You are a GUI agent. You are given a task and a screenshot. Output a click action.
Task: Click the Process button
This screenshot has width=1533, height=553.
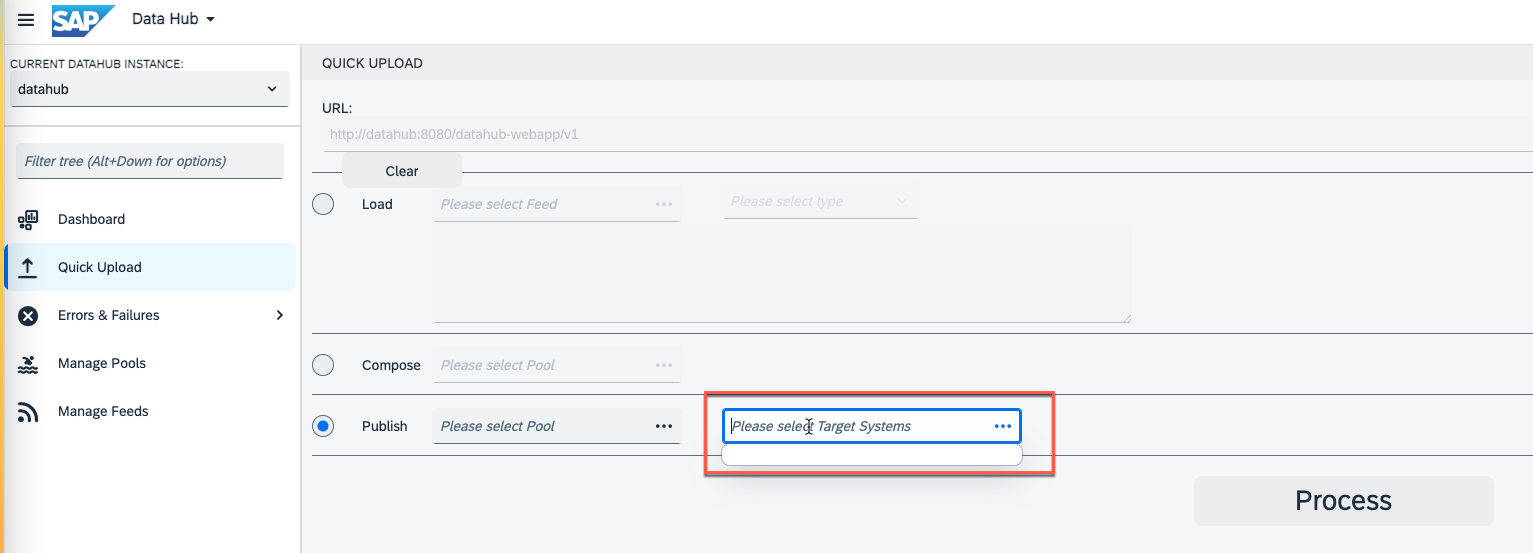[x=1343, y=500]
